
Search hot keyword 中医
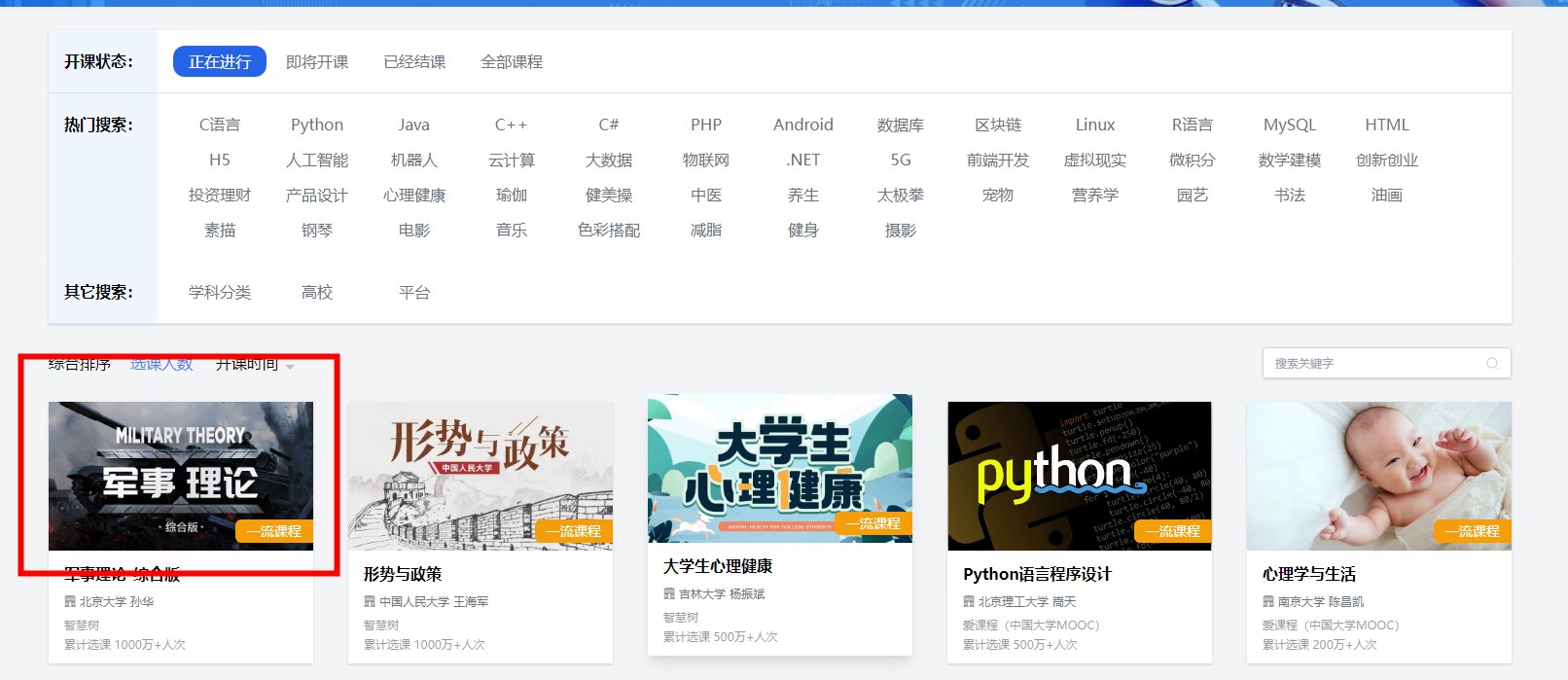[706, 195]
